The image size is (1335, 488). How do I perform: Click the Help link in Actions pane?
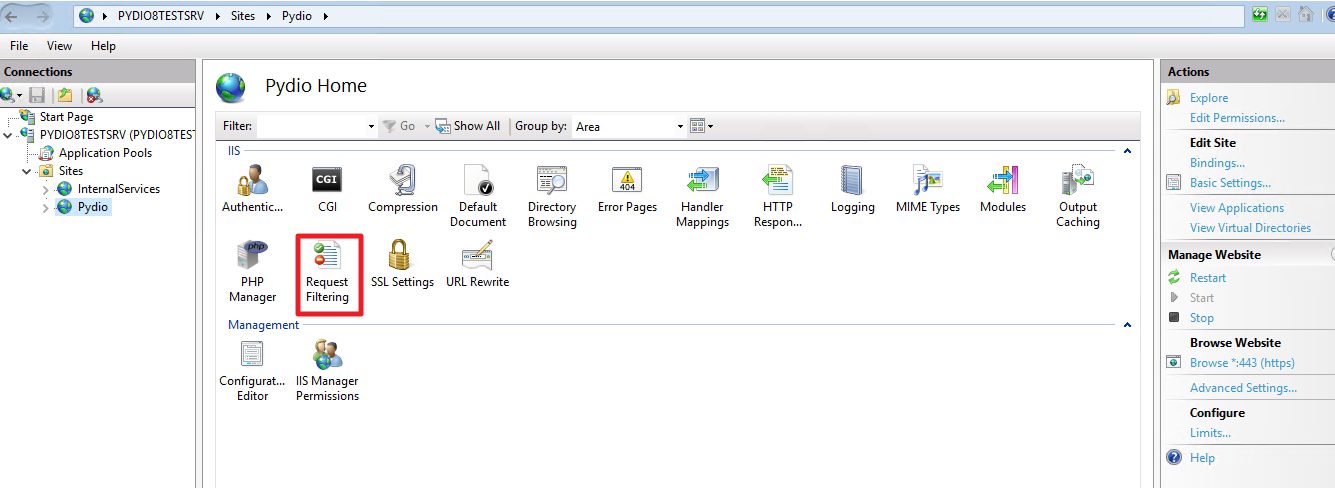(x=1202, y=458)
